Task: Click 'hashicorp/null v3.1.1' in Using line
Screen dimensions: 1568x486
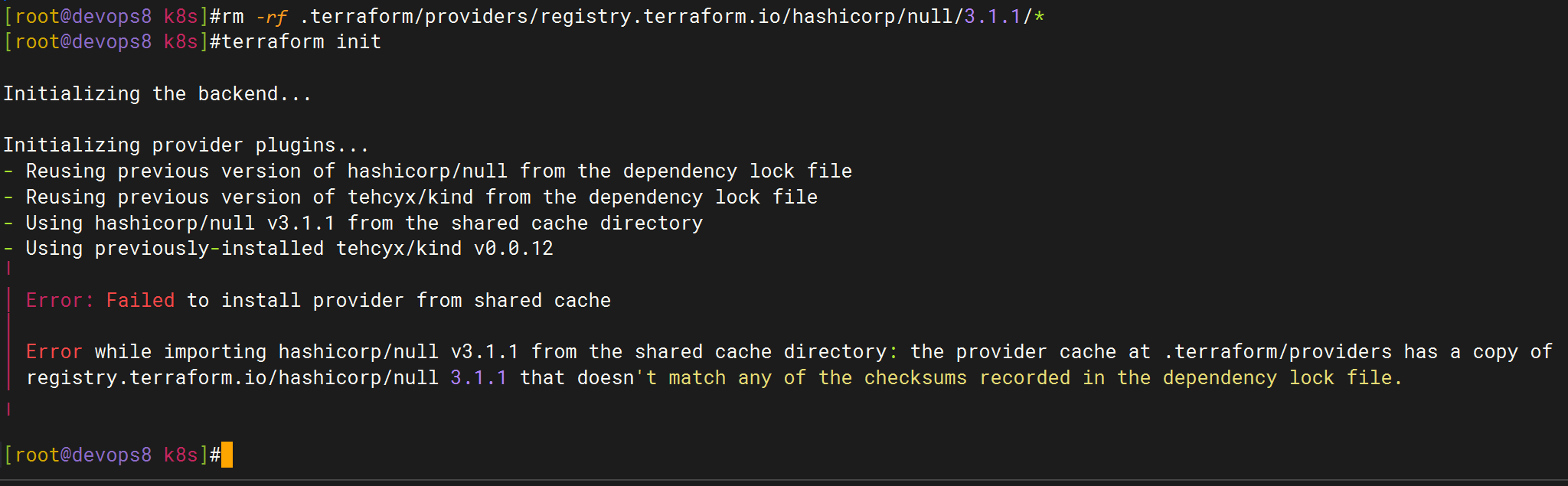Action: [215, 223]
